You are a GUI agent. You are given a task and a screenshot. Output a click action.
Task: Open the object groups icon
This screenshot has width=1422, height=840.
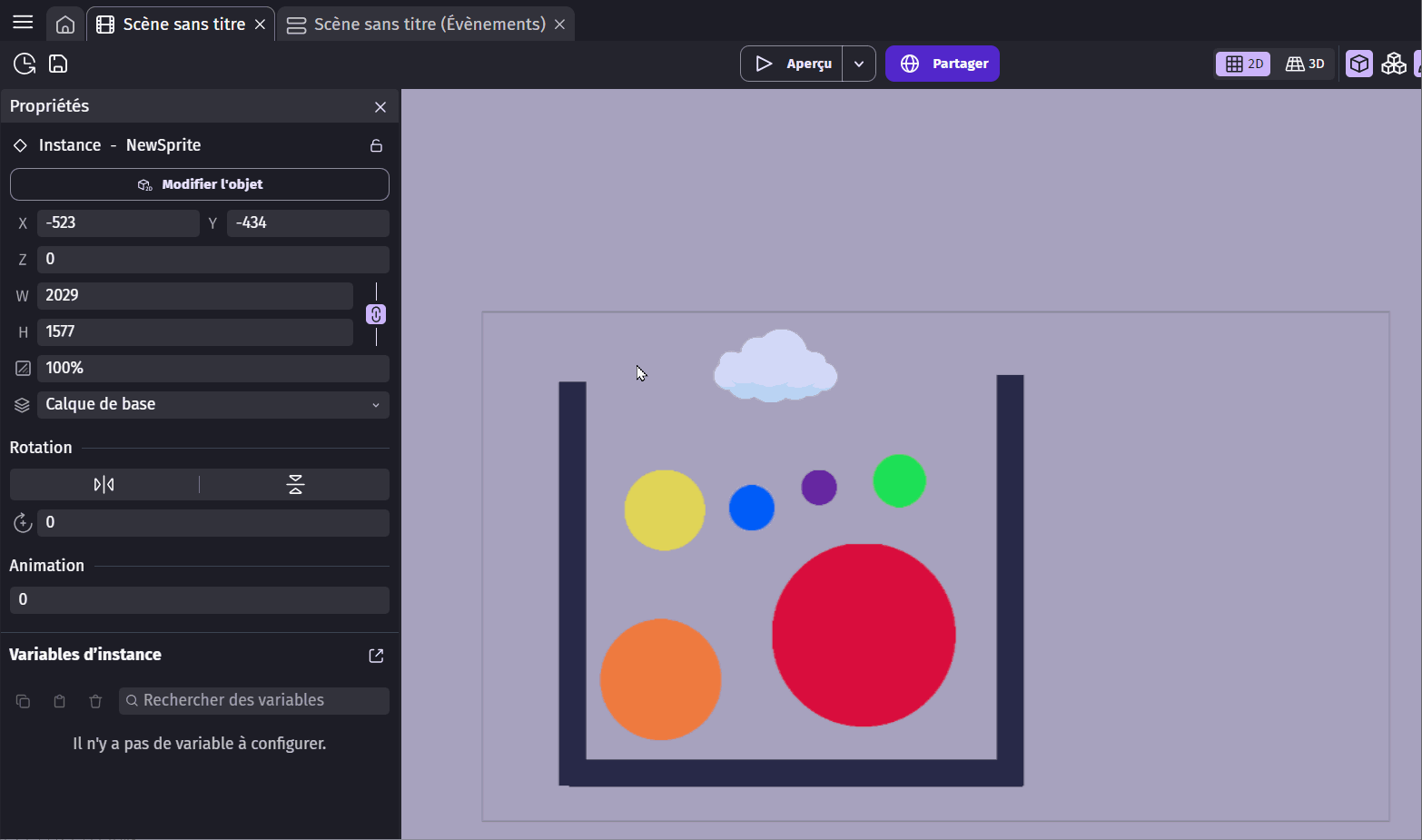point(1393,64)
